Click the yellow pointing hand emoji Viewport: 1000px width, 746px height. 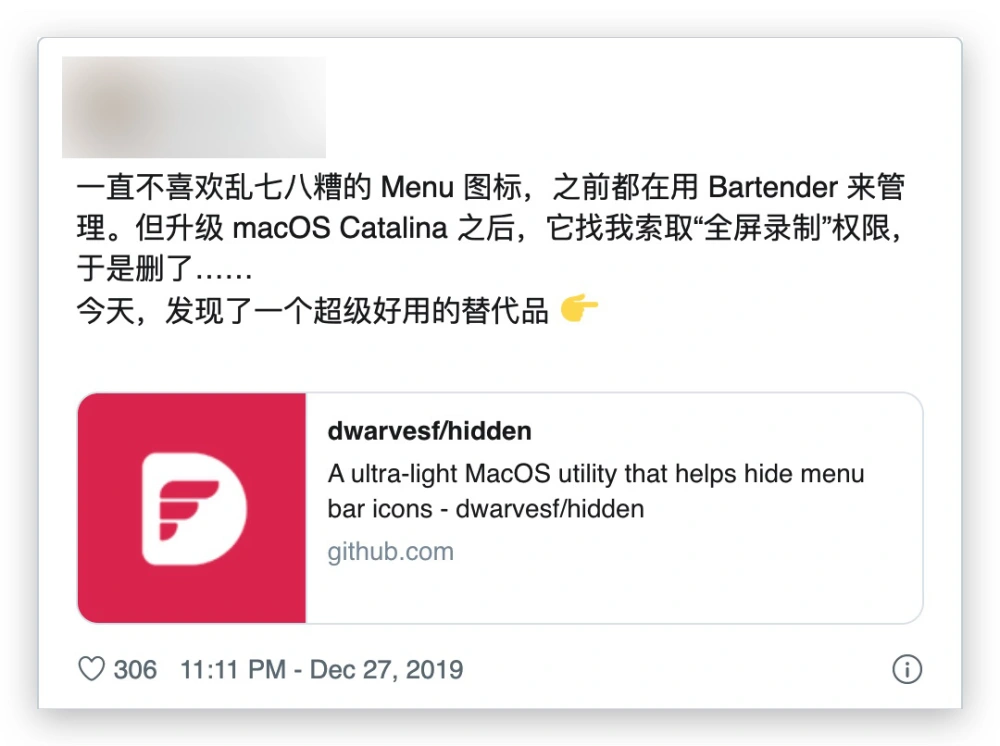tap(579, 309)
